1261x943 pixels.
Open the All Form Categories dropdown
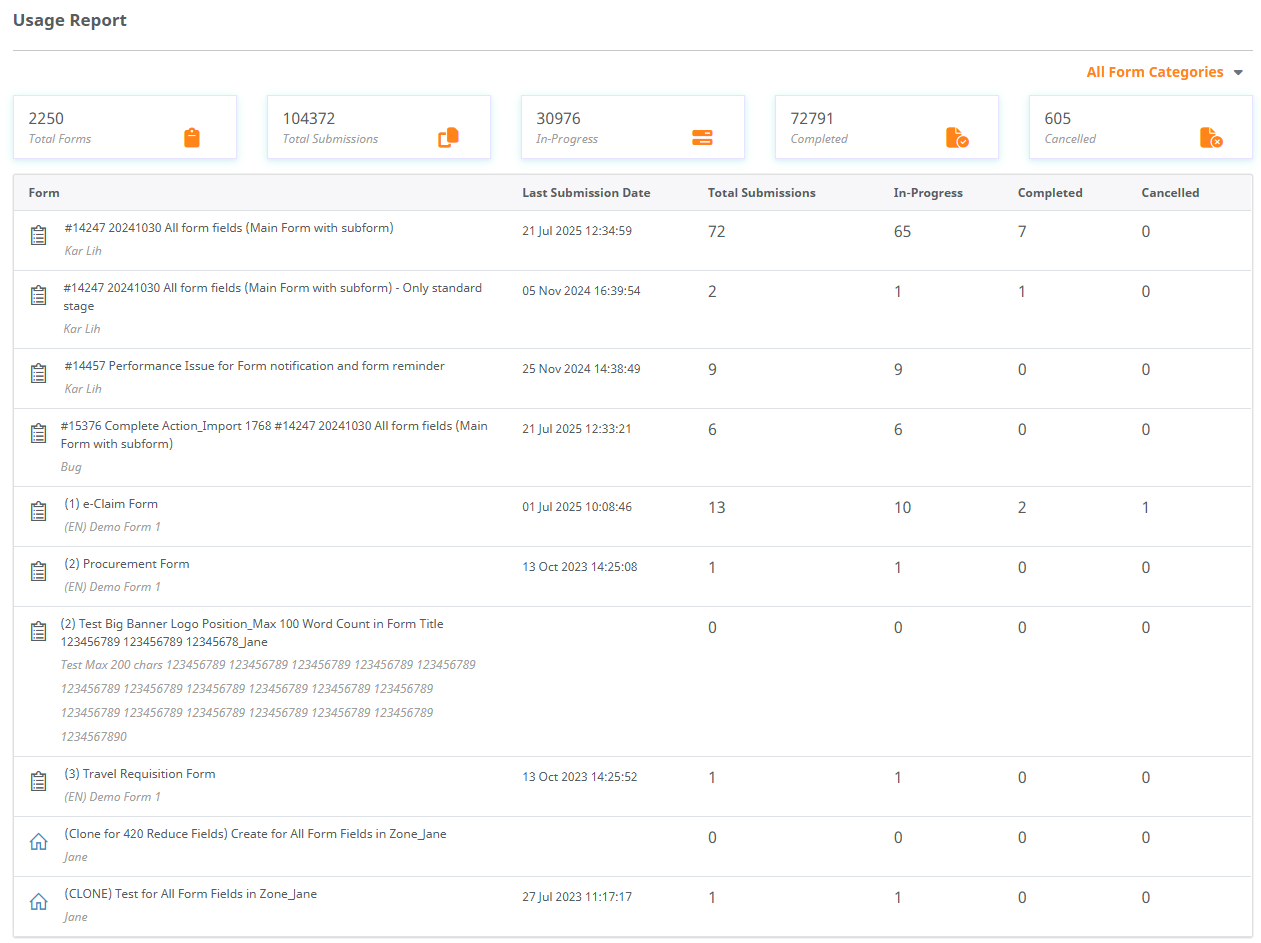(x=1164, y=72)
